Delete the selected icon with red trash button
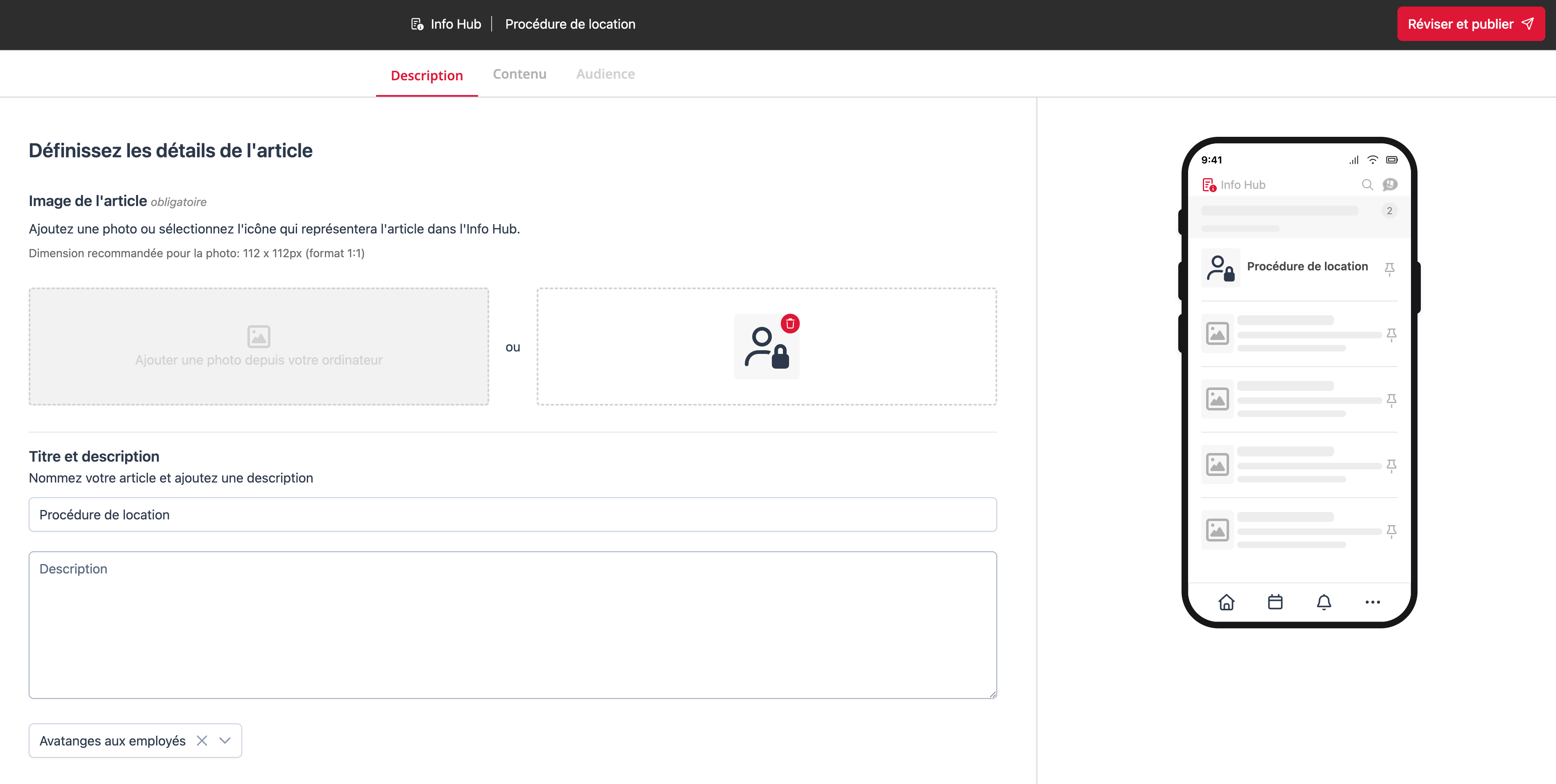The image size is (1556, 784). 790,324
